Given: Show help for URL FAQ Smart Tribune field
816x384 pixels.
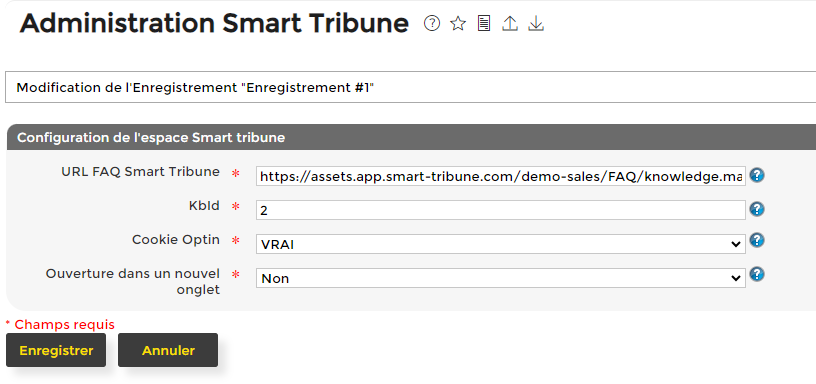Looking at the screenshot, I should tap(757, 175).
